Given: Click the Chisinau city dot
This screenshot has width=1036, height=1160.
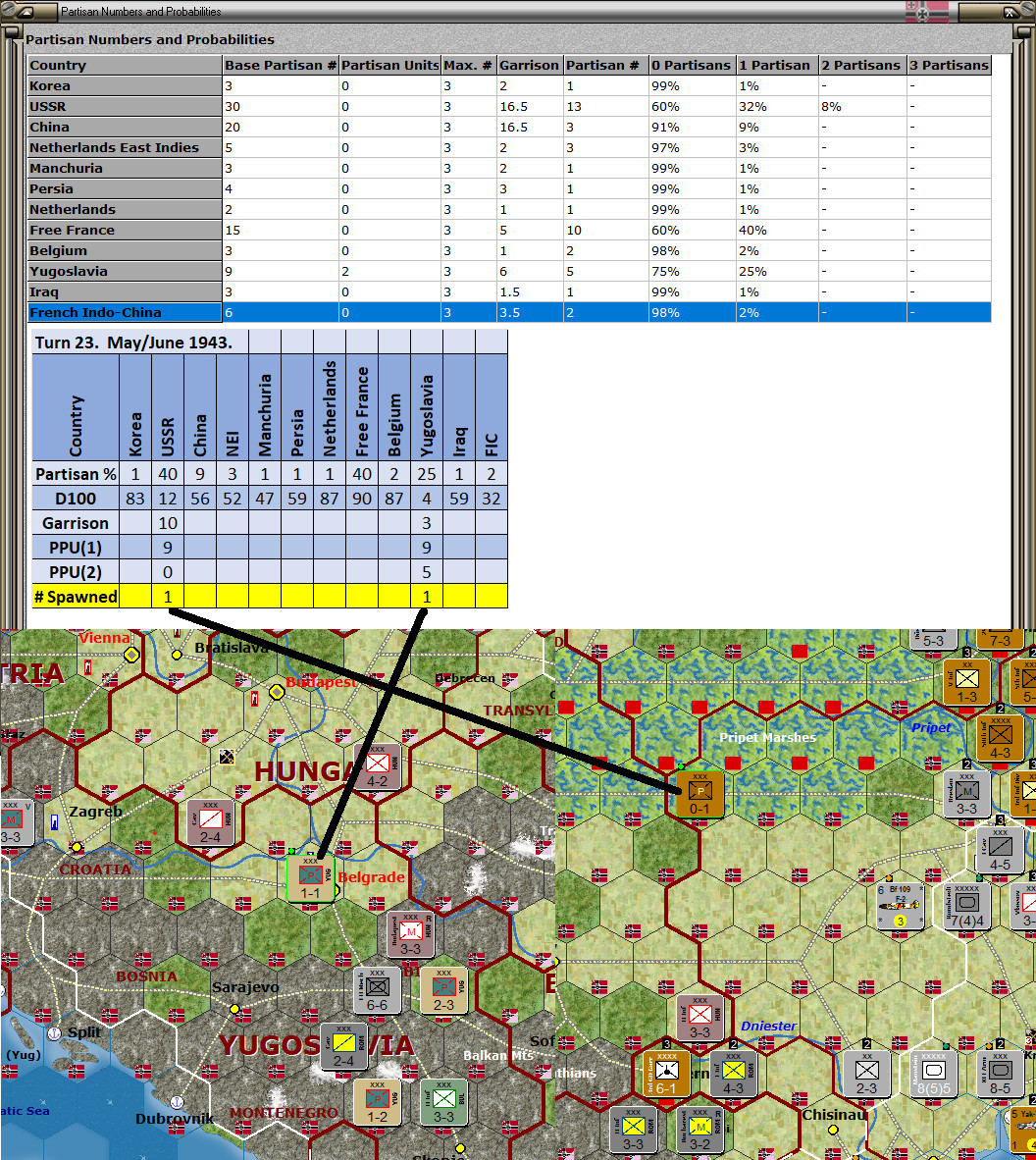Looking at the screenshot, I should (x=833, y=1130).
